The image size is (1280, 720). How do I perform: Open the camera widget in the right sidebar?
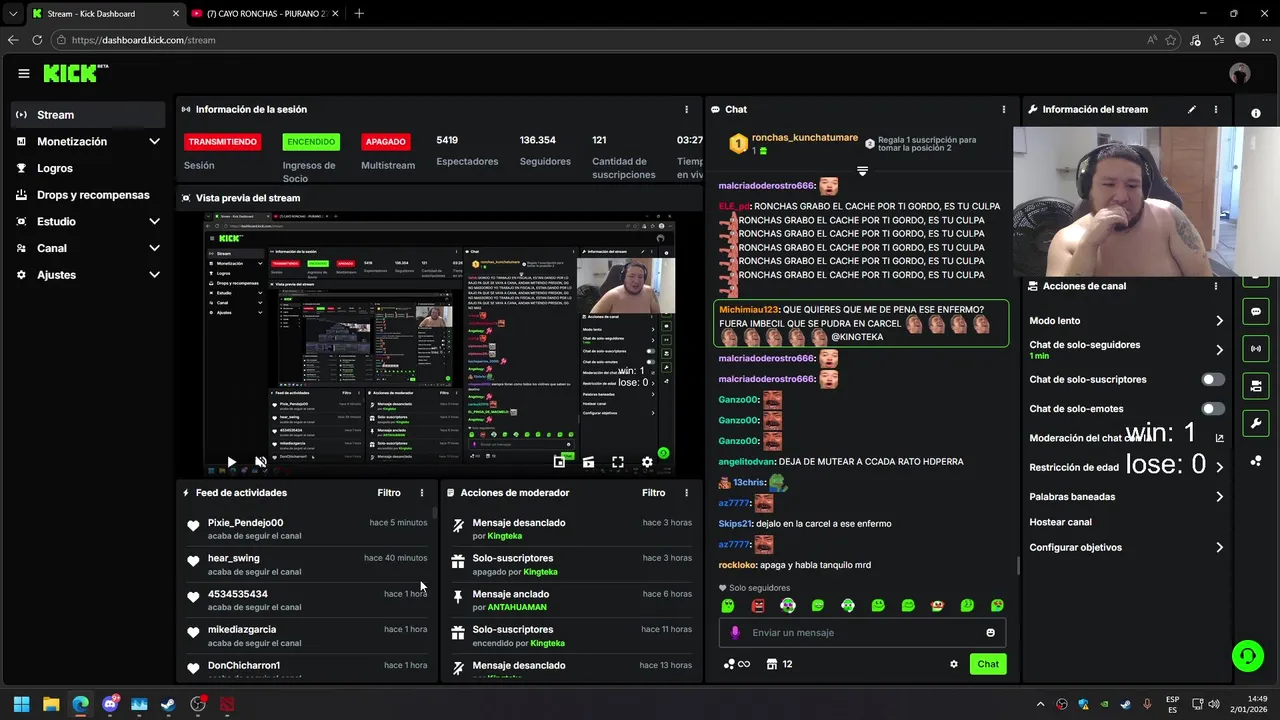point(1256,386)
